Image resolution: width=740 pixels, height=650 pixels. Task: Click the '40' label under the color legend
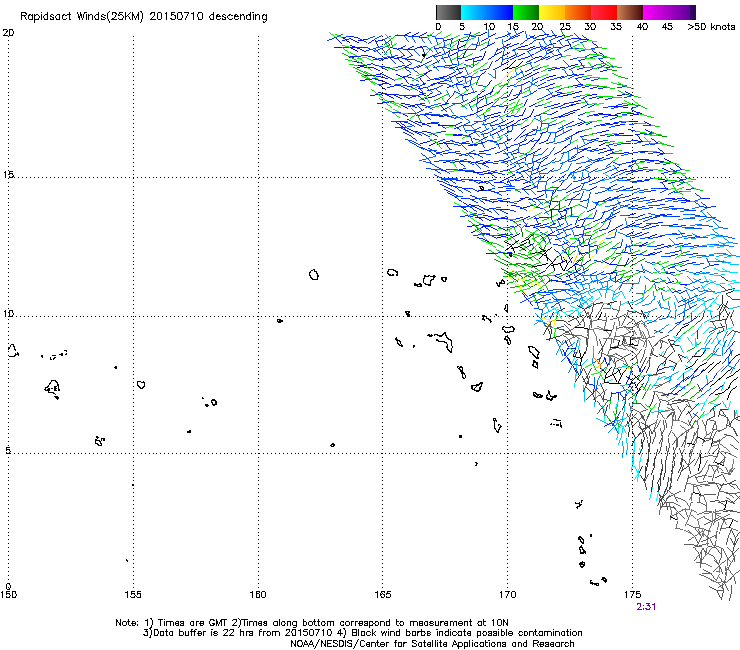tap(642, 27)
